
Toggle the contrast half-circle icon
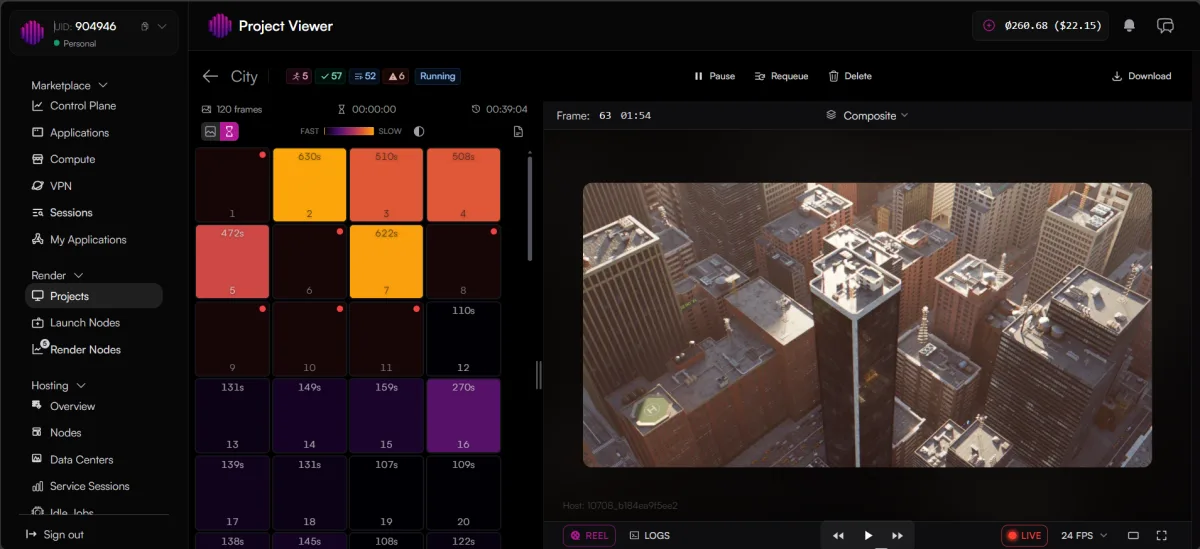click(418, 131)
